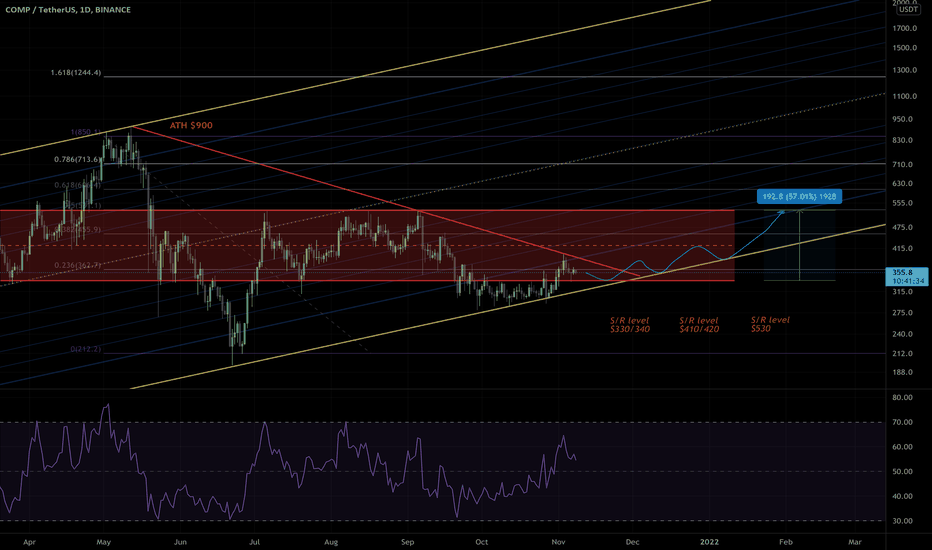The image size is (932, 550).
Task: Click the 415.0 price axis value
Action: 903,249
